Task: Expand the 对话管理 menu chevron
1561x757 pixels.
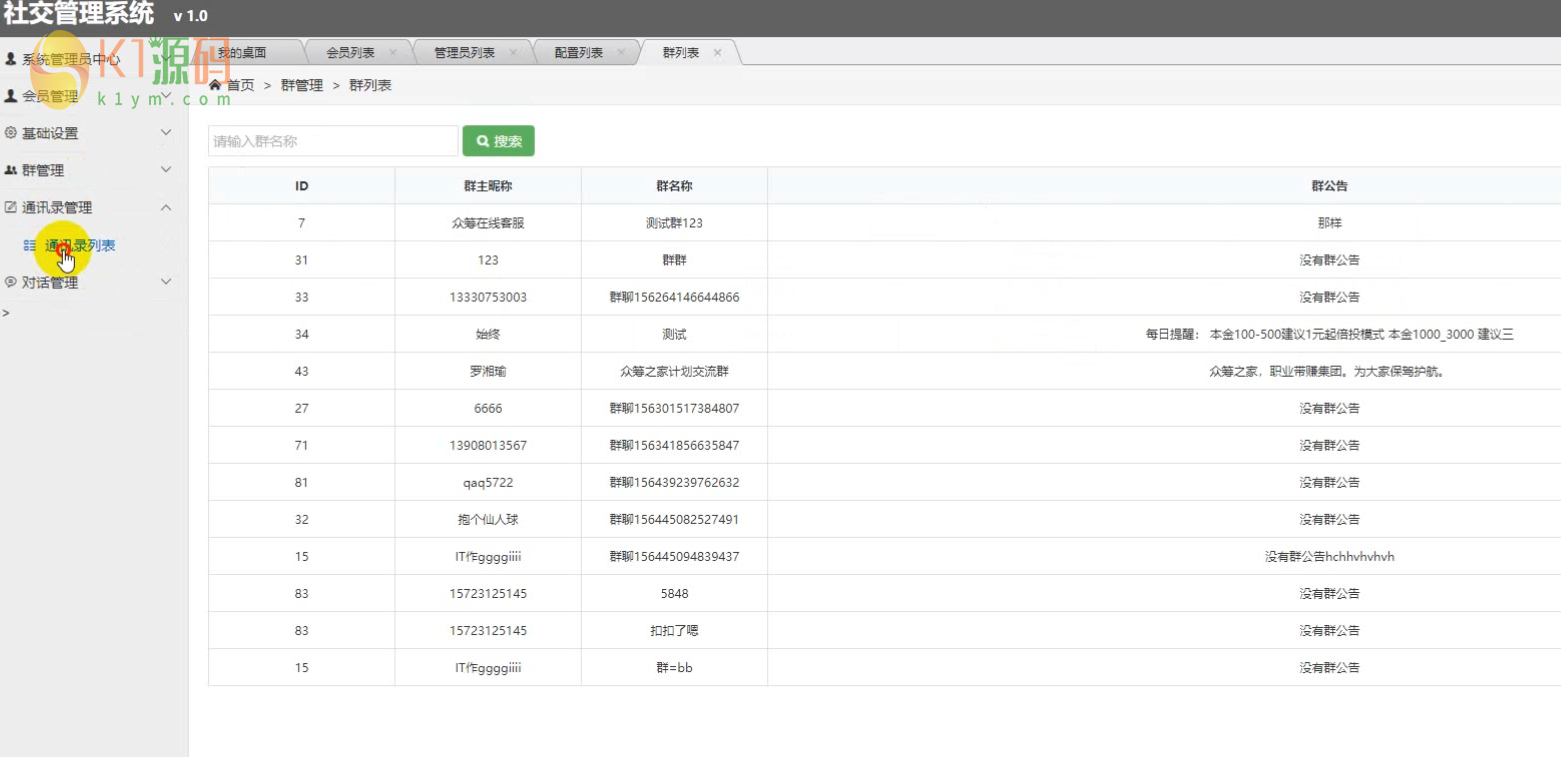Action: (x=166, y=283)
